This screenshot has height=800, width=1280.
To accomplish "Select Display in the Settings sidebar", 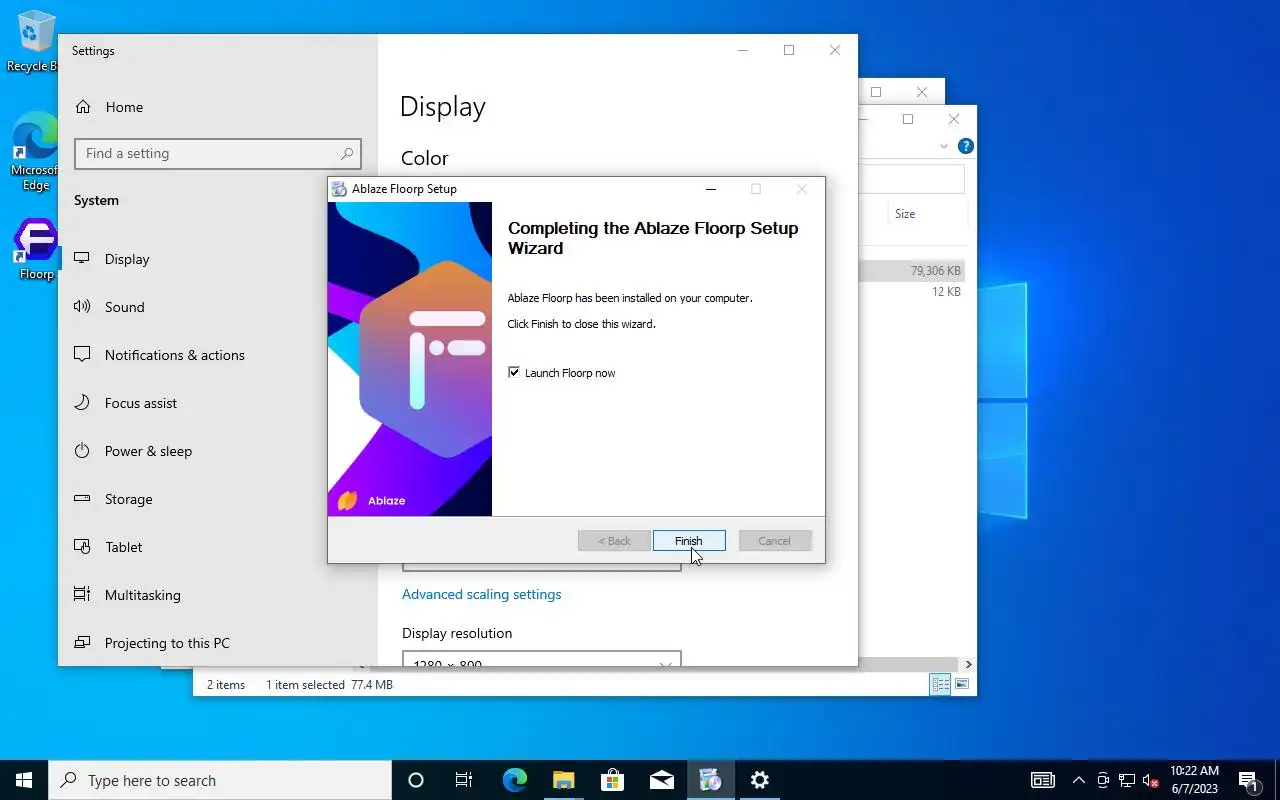I will click(x=218, y=259).
